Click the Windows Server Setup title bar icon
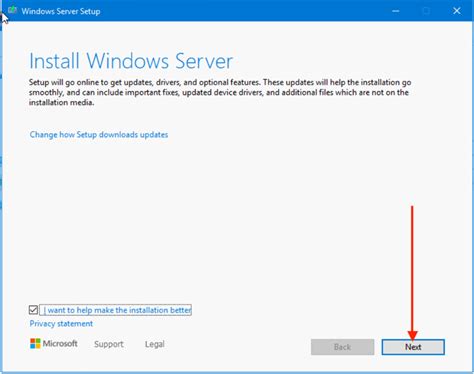This screenshot has width=474, height=374. point(13,10)
